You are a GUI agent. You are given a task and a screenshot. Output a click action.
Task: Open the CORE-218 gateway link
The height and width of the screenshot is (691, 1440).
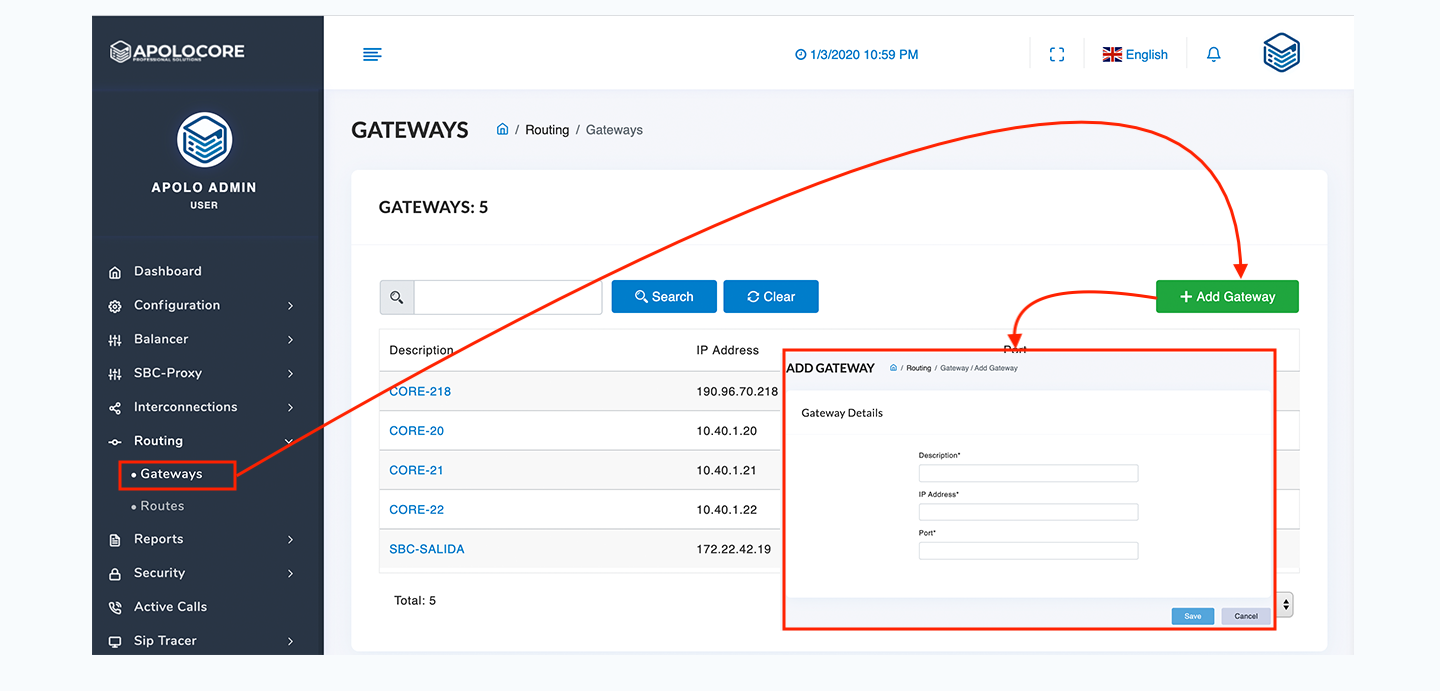click(420, 391)
